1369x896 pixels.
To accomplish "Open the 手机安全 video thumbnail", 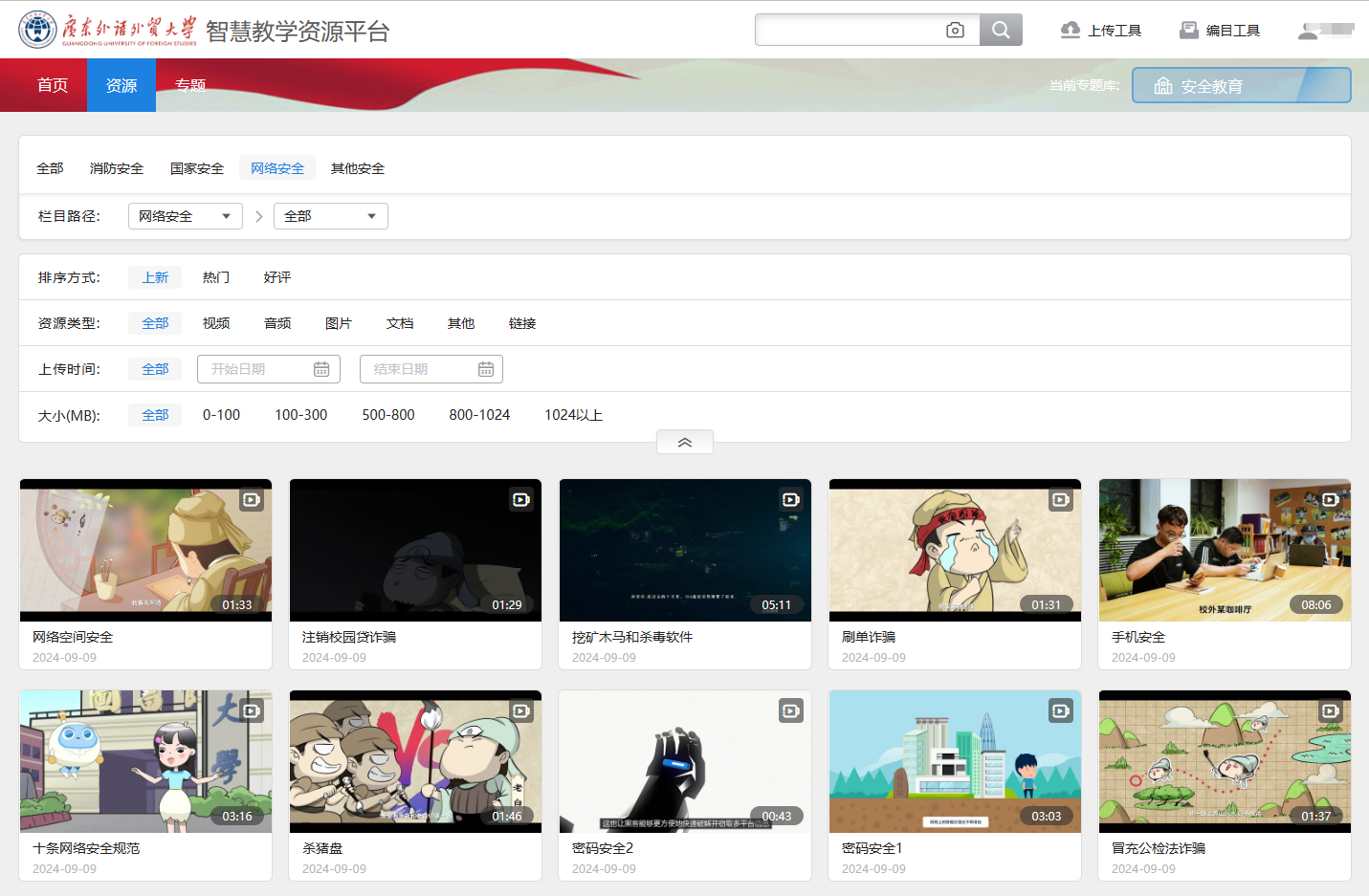I will pos(1225,550).
